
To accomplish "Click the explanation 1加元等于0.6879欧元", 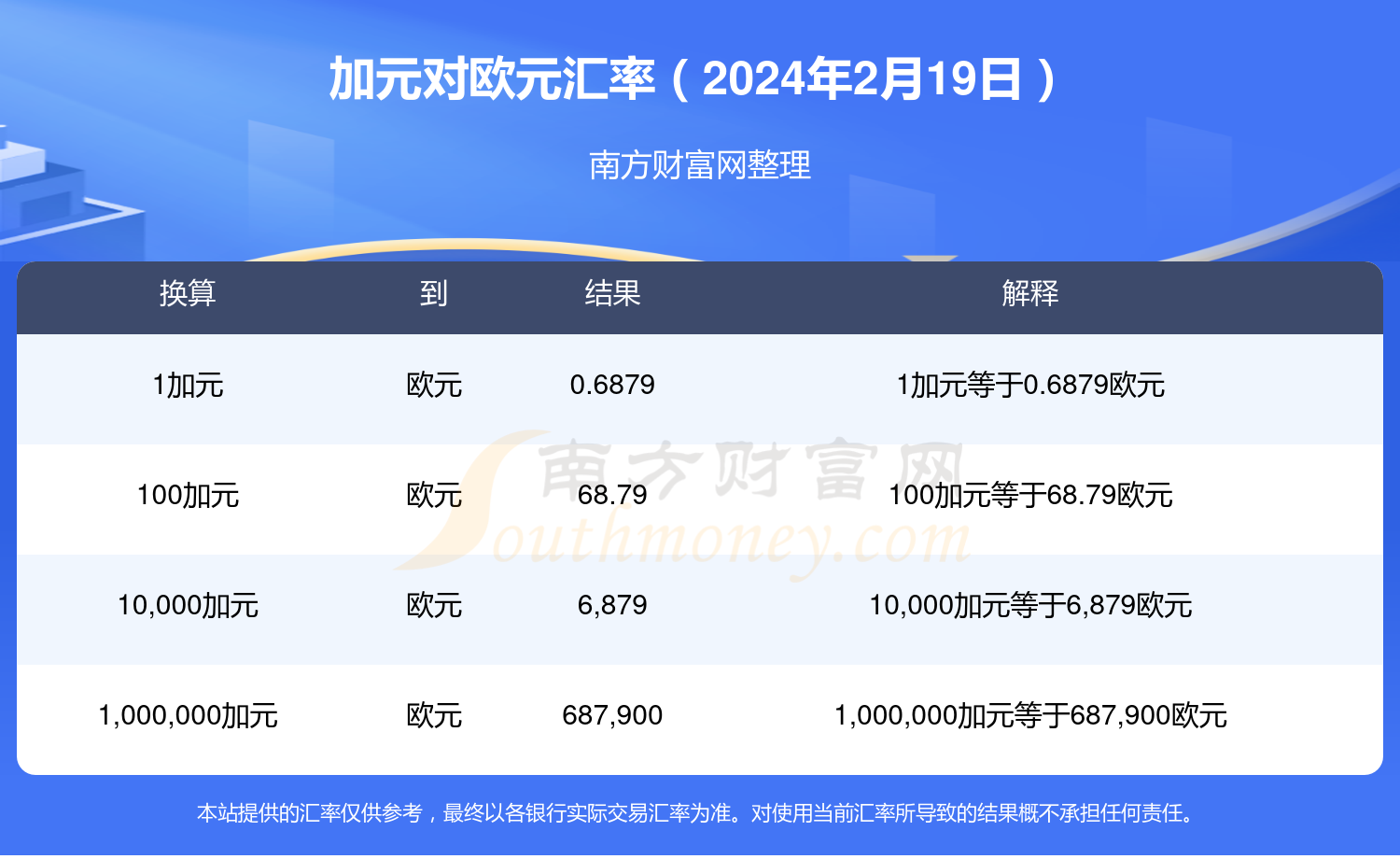I will [x=1030, y=385].
